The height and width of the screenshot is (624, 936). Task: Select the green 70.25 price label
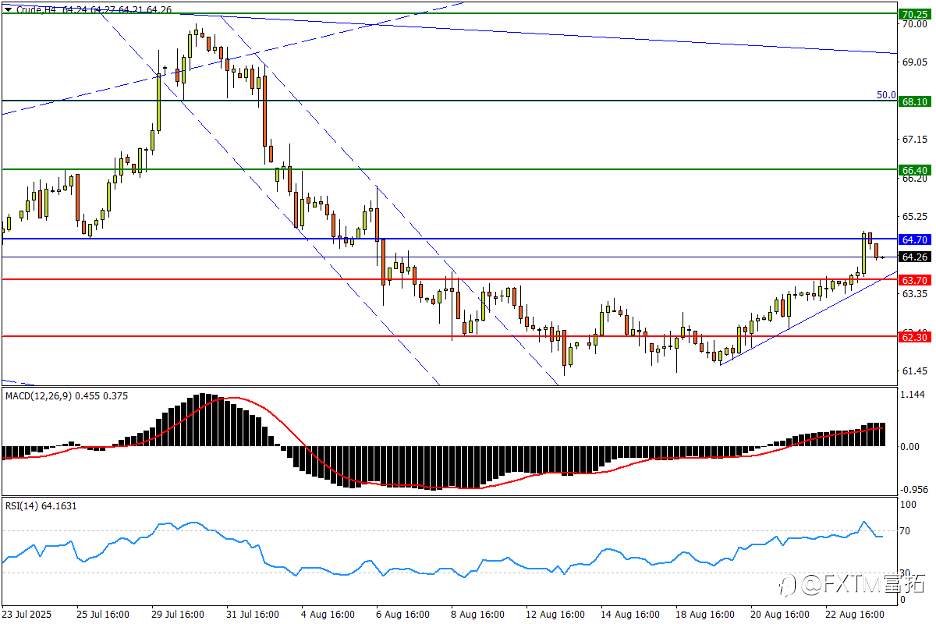coord(915,14)
